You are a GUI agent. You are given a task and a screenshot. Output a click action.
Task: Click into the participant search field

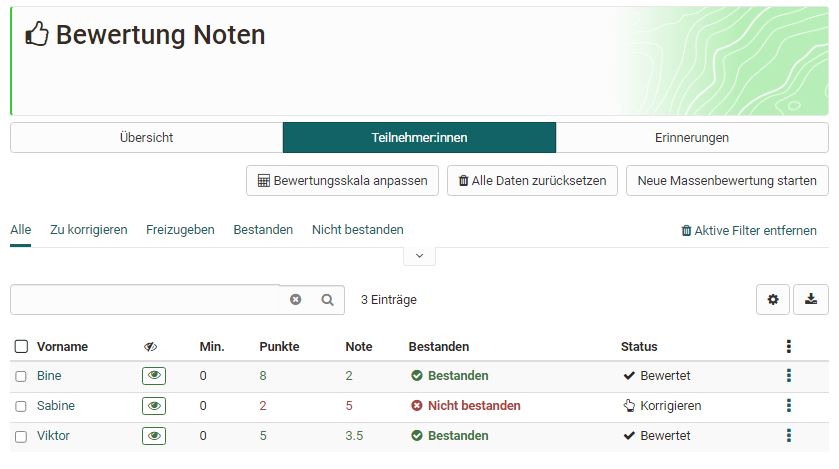pos(146,299)
